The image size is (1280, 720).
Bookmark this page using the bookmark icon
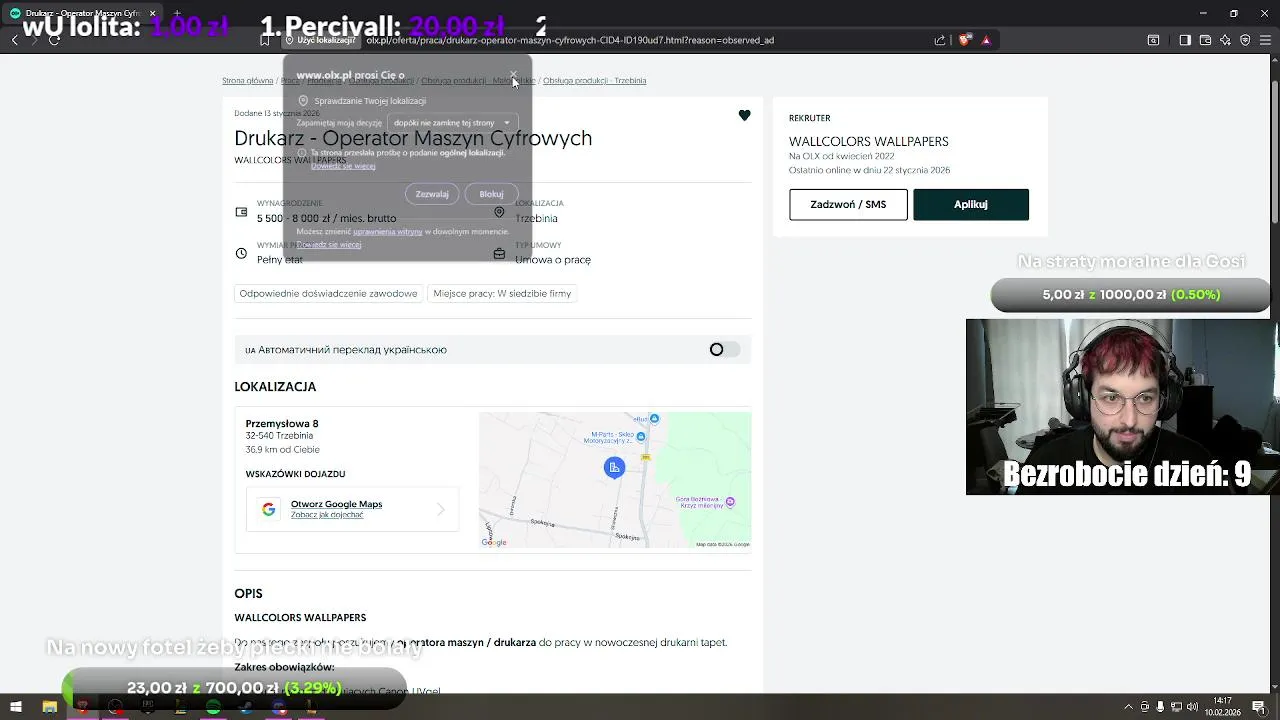point(264,40)
